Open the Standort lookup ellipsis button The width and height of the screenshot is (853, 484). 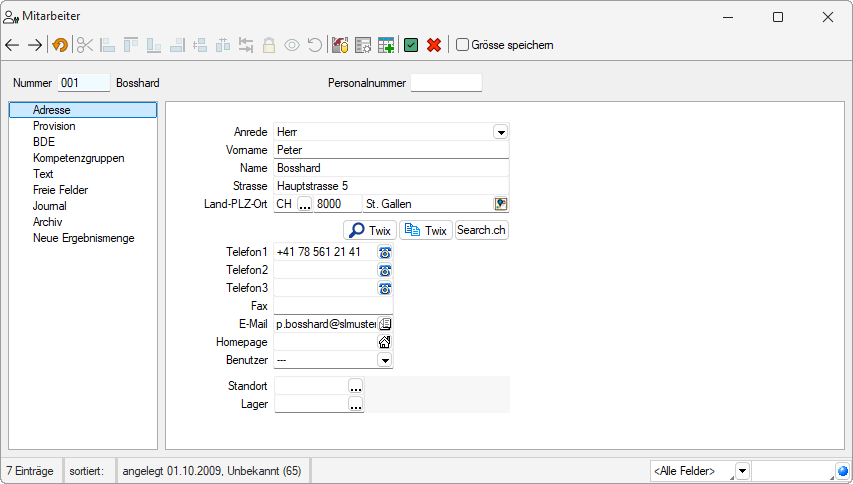coord(356,385)
